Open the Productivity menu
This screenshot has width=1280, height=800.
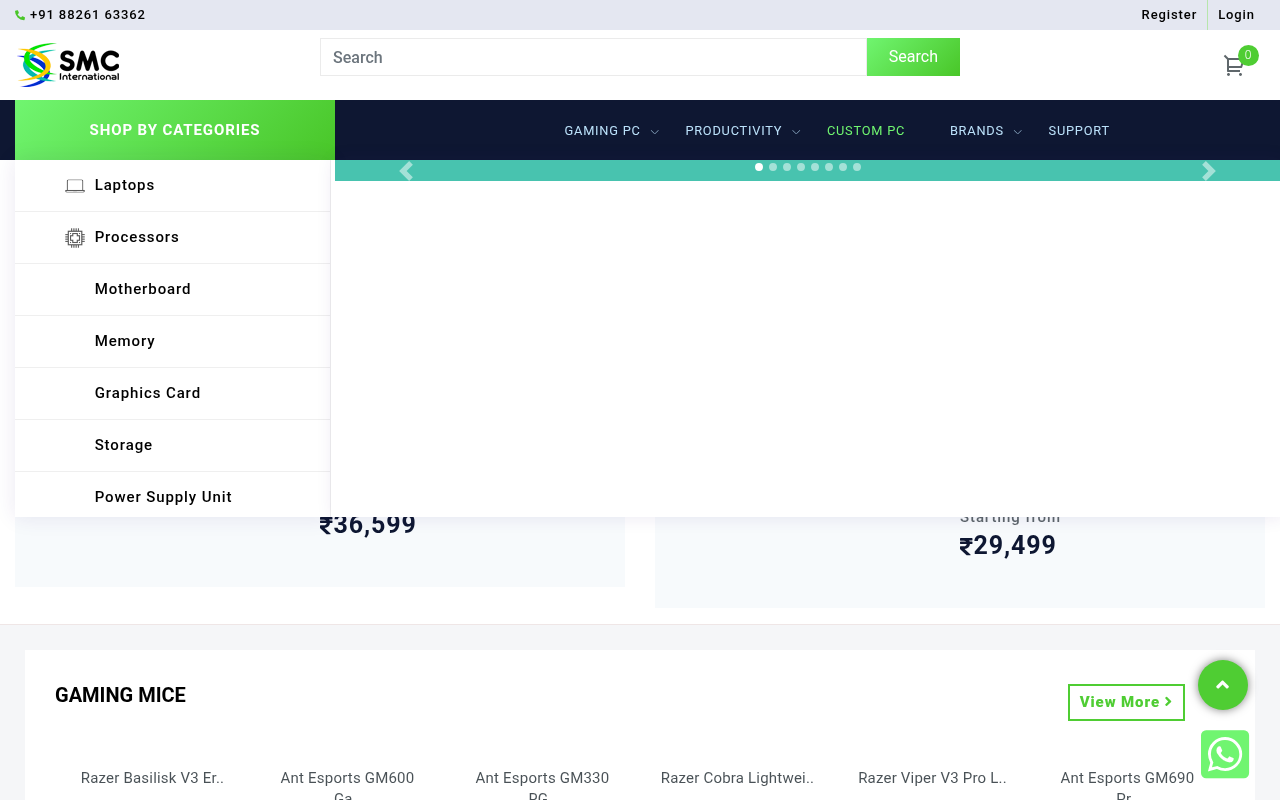[734, 131]
